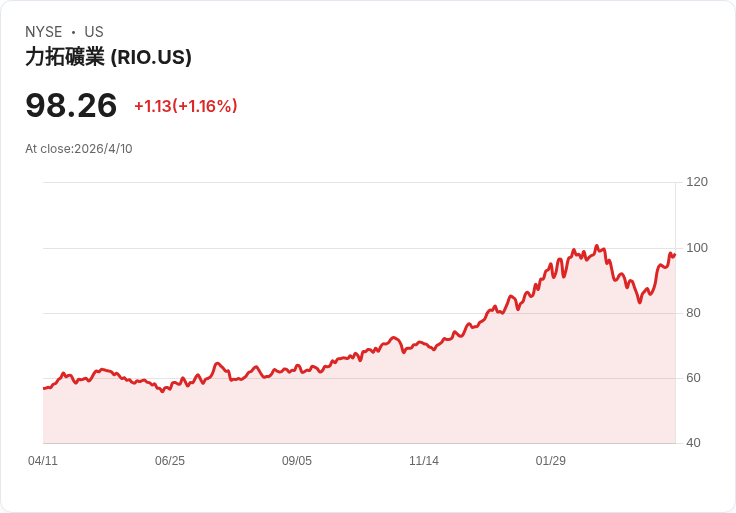Click the rightmost end of the price line
Screen dimensions: 736x513
675,255
